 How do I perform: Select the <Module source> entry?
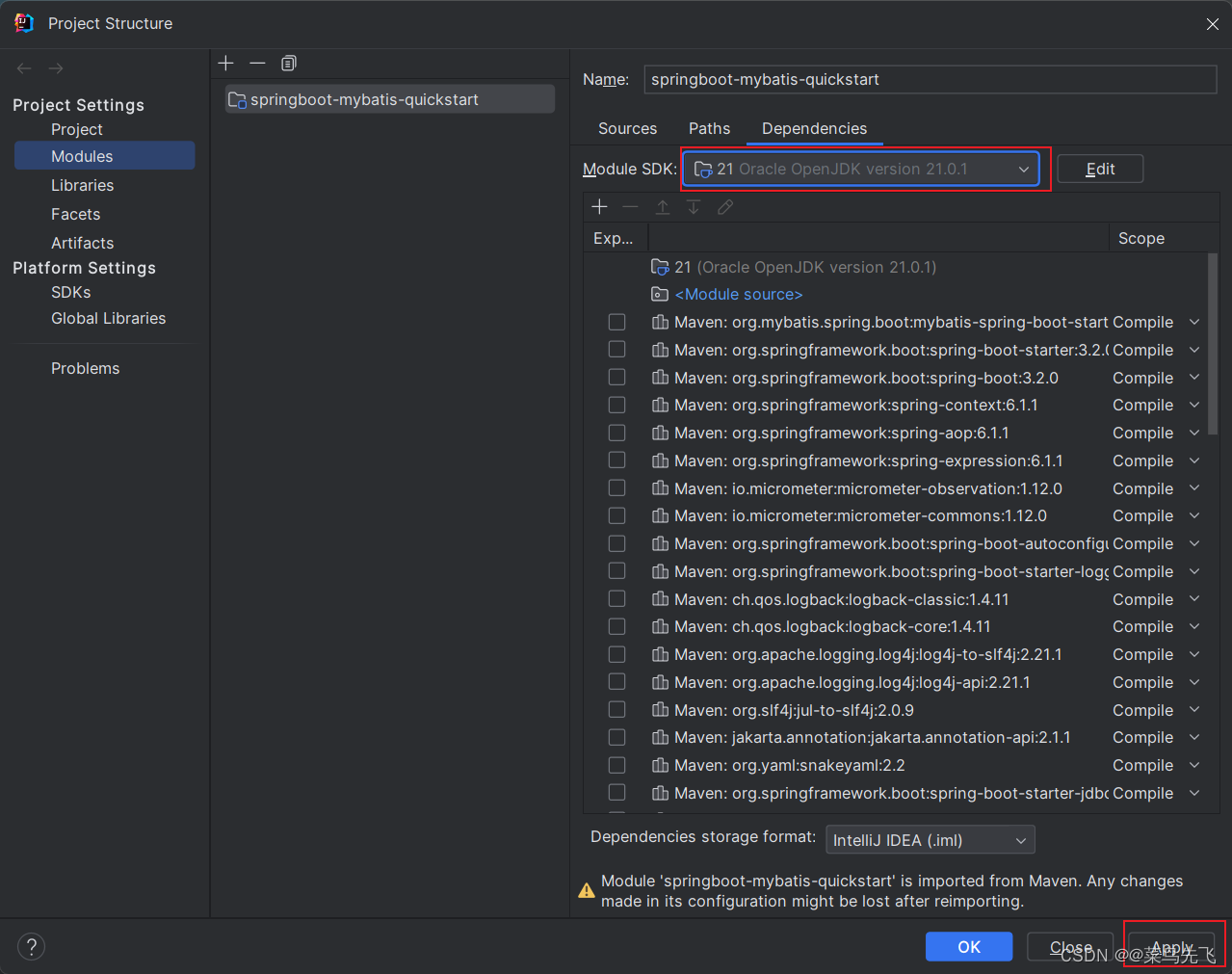tap(739, 294)
